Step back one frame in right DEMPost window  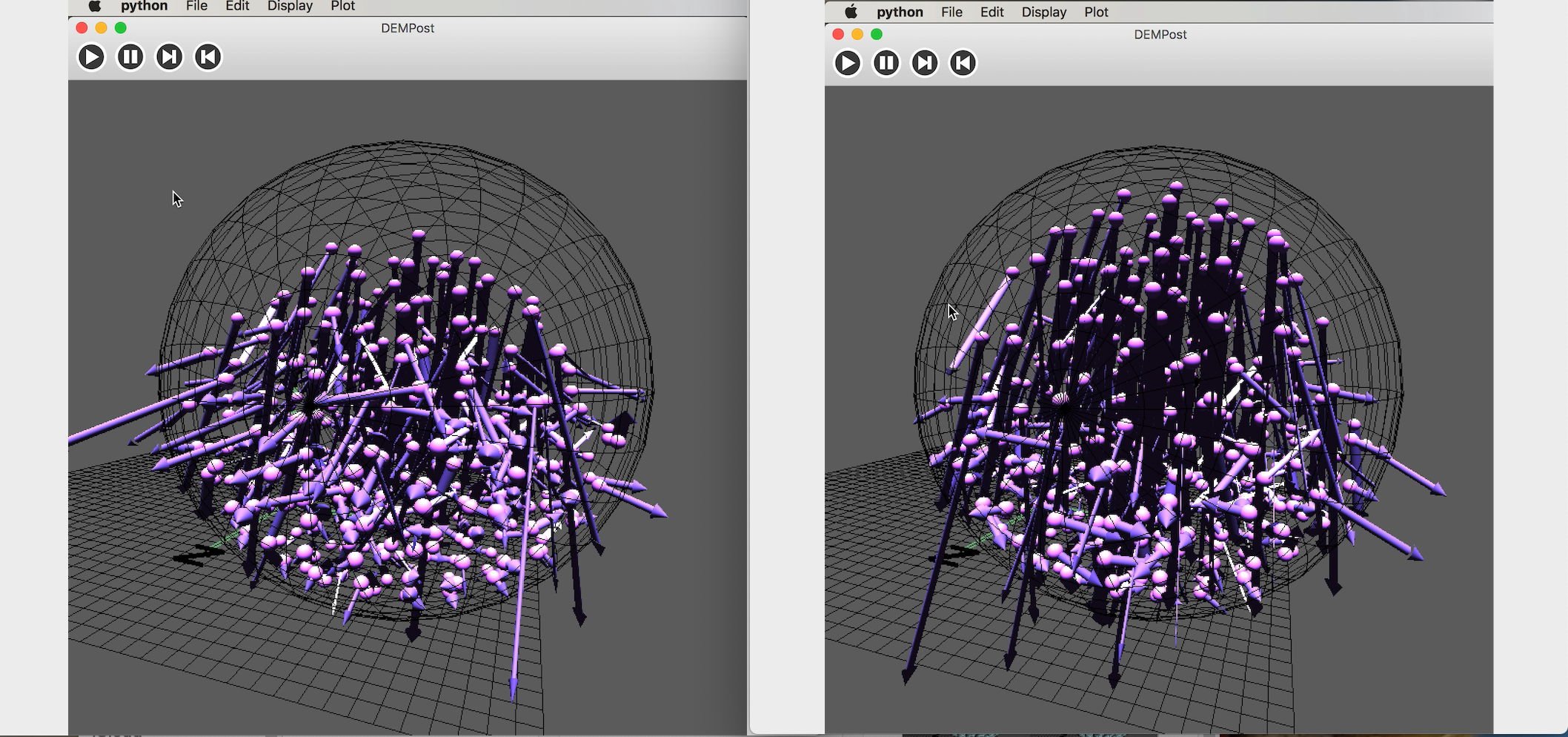[963, 63]
